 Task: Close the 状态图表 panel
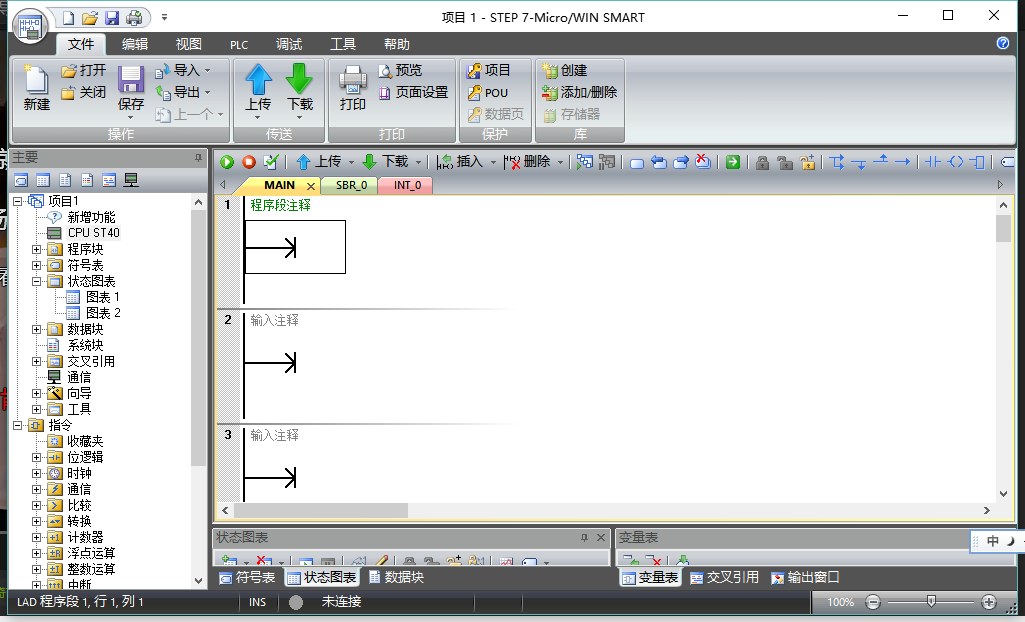coord(601,538)
